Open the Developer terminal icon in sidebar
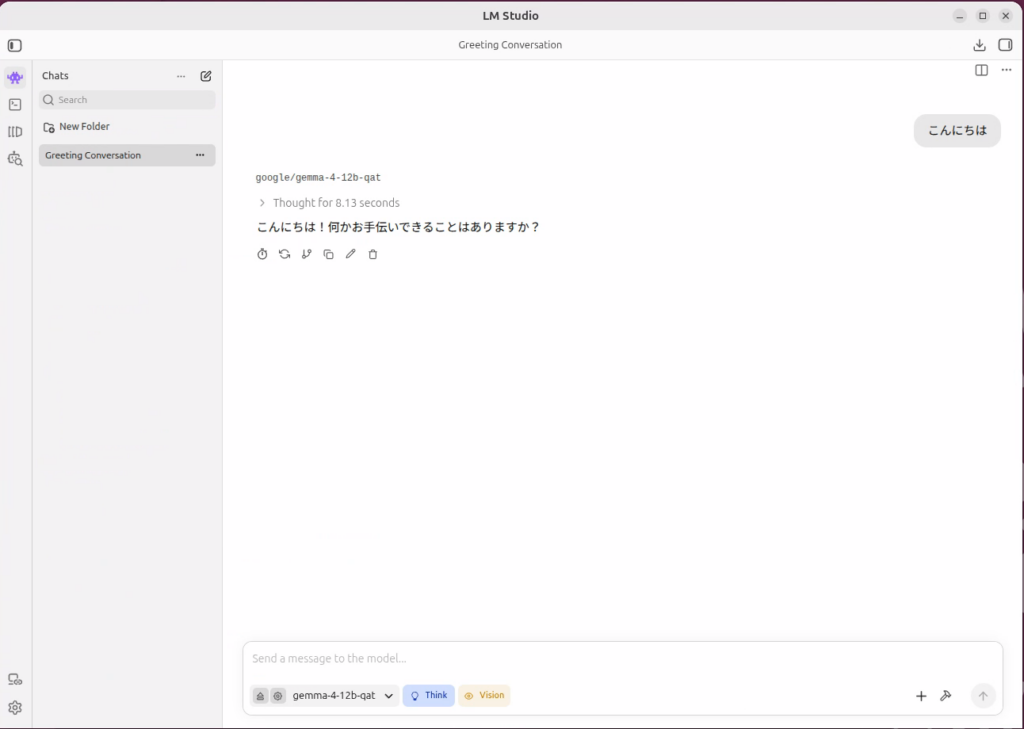1024x729 pixels. tap(15, 105)
